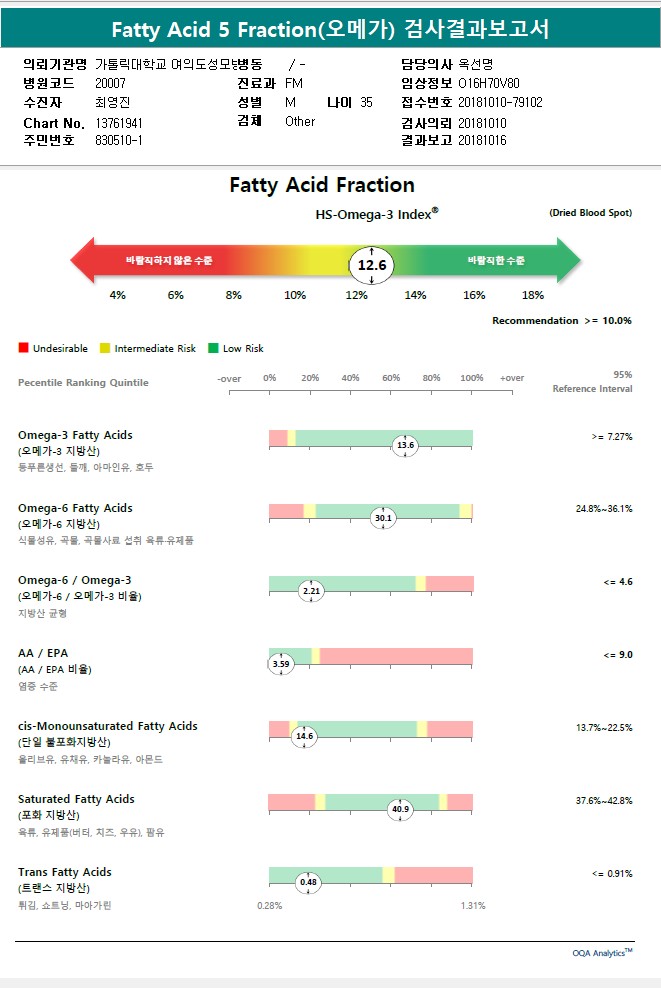Screen dimensions: 661x988
Task: Select the Trans Fatty Acids row label
Action: tap(65, 872)
